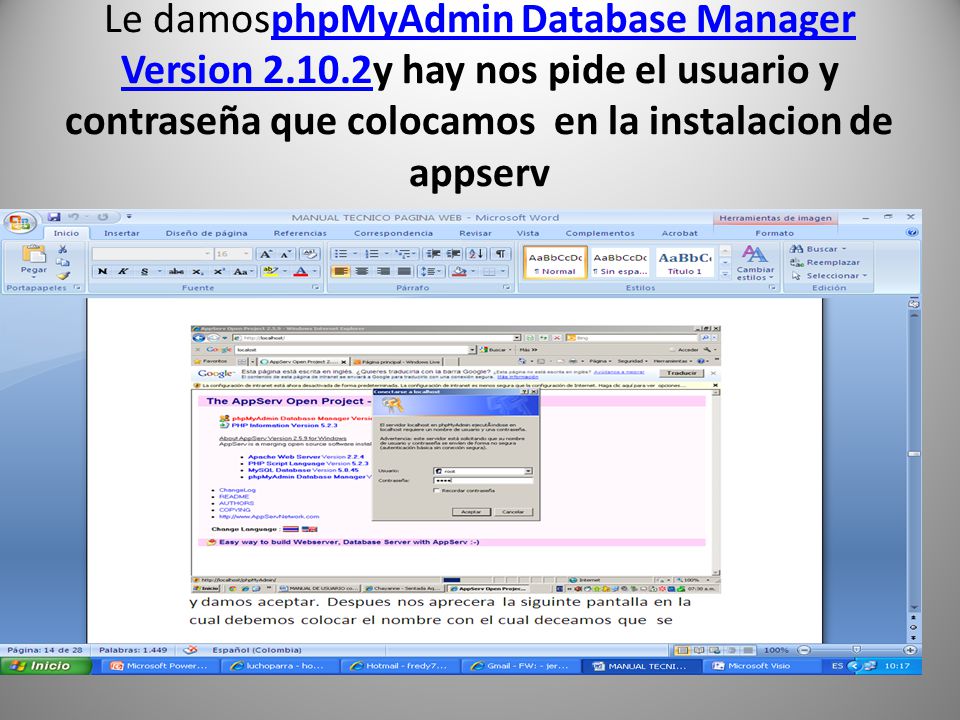Expand the bullets list dropdown arrow

tap(354, 253)
